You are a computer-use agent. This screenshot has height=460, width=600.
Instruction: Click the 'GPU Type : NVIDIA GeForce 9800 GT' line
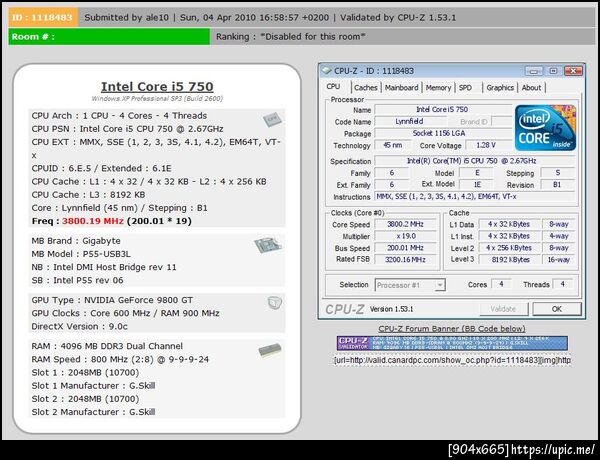coord(112,300)
